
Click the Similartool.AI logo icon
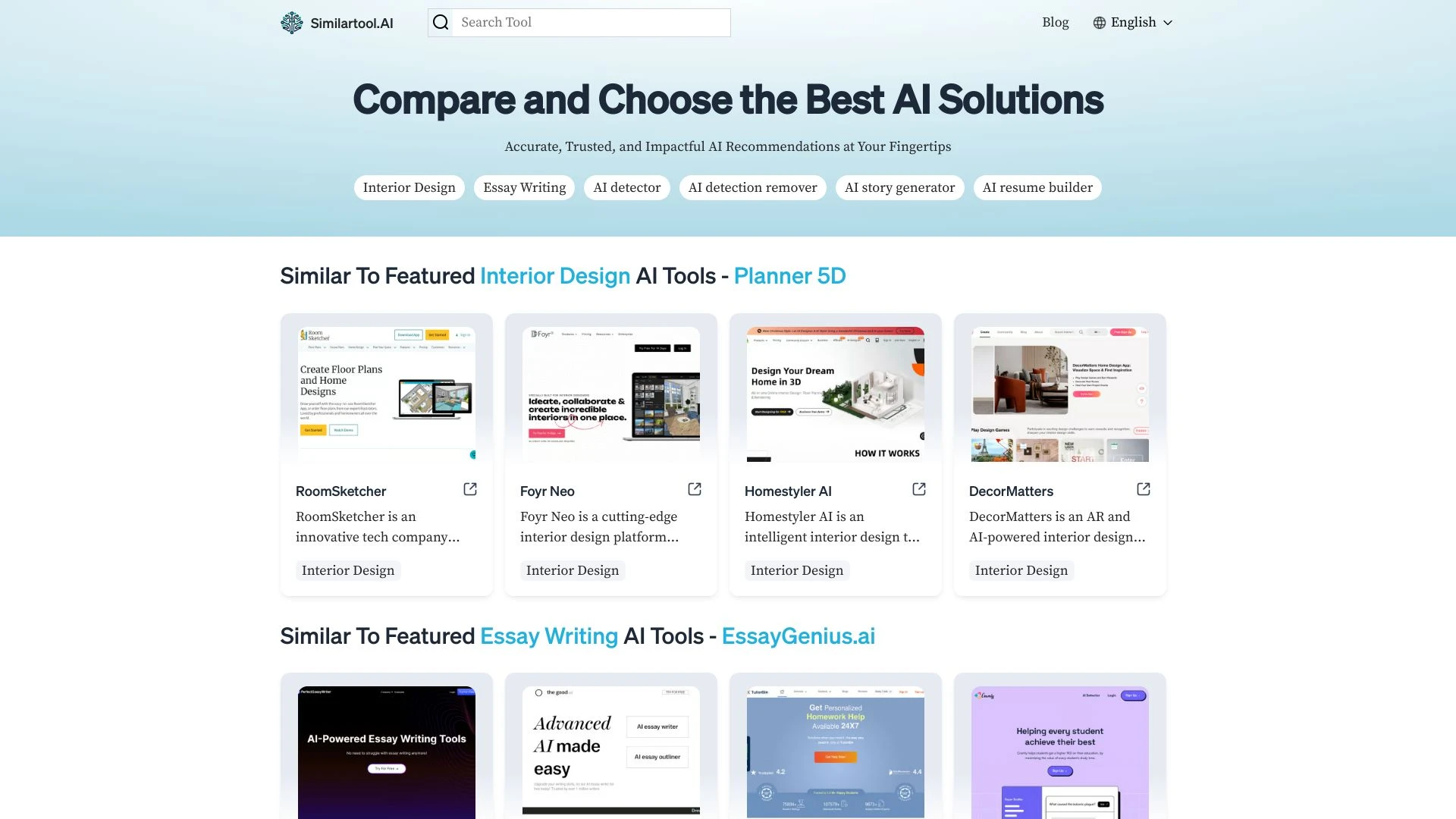point(291,23)
